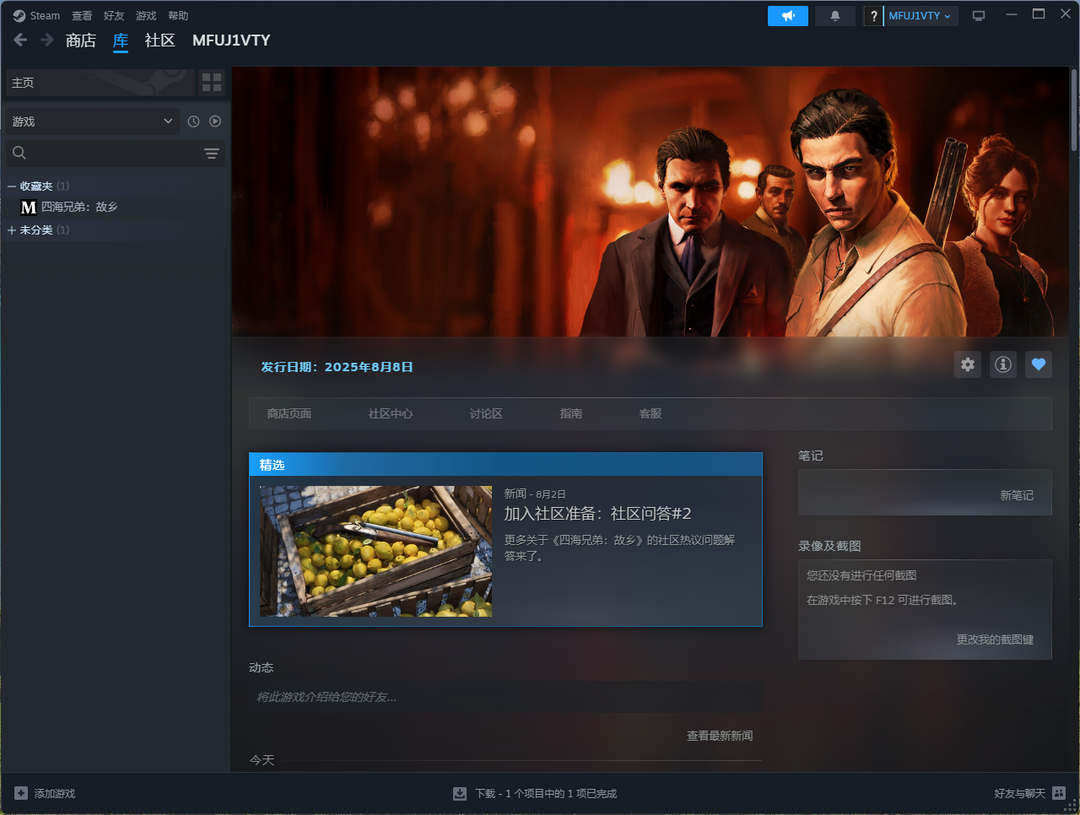Viewport: 1080px width, 815px height.
Task: Open the 商店页面 link
Action: point(289,413)
